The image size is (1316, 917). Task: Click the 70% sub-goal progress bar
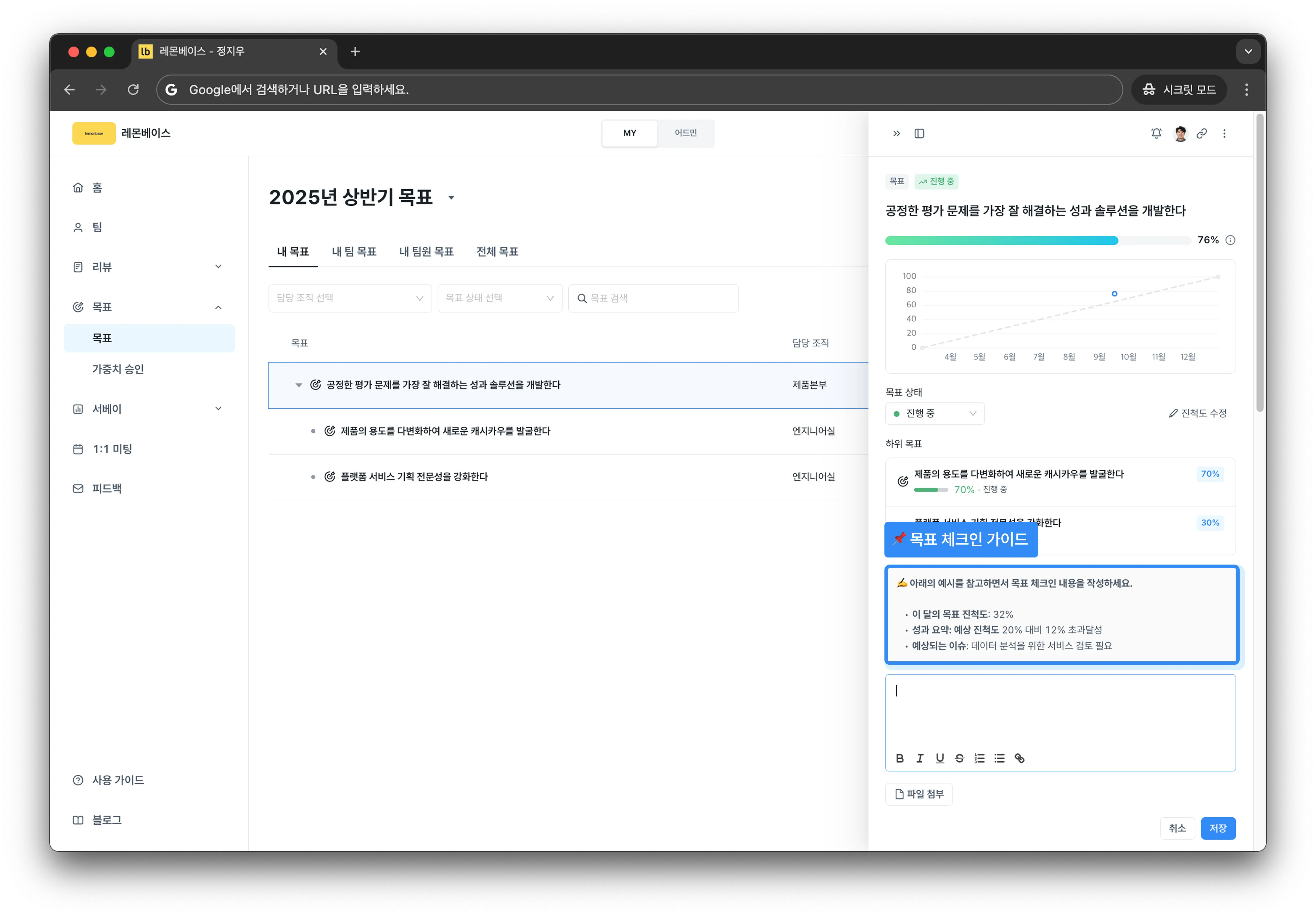pos(931,490)
